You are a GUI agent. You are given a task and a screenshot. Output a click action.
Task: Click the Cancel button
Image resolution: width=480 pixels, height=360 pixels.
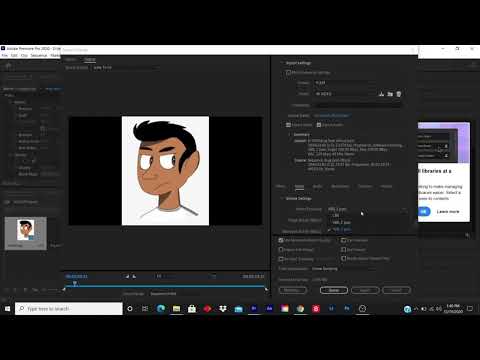coord(396,290)
